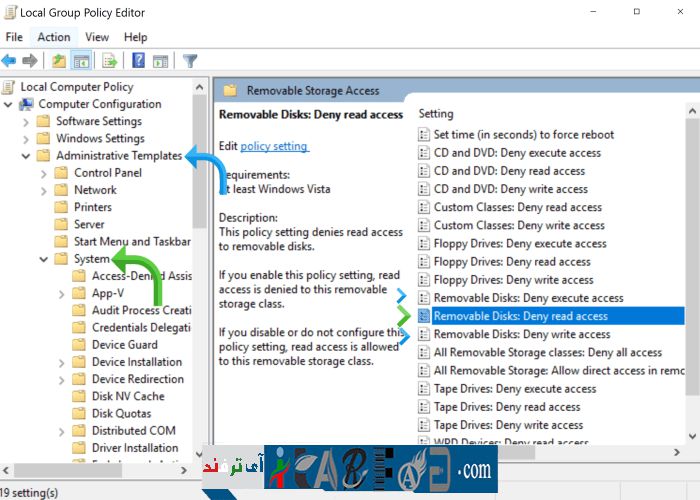Toggle the Show/Hide Console Tree icon
The image size is (700, 500).
coord(82,61)
